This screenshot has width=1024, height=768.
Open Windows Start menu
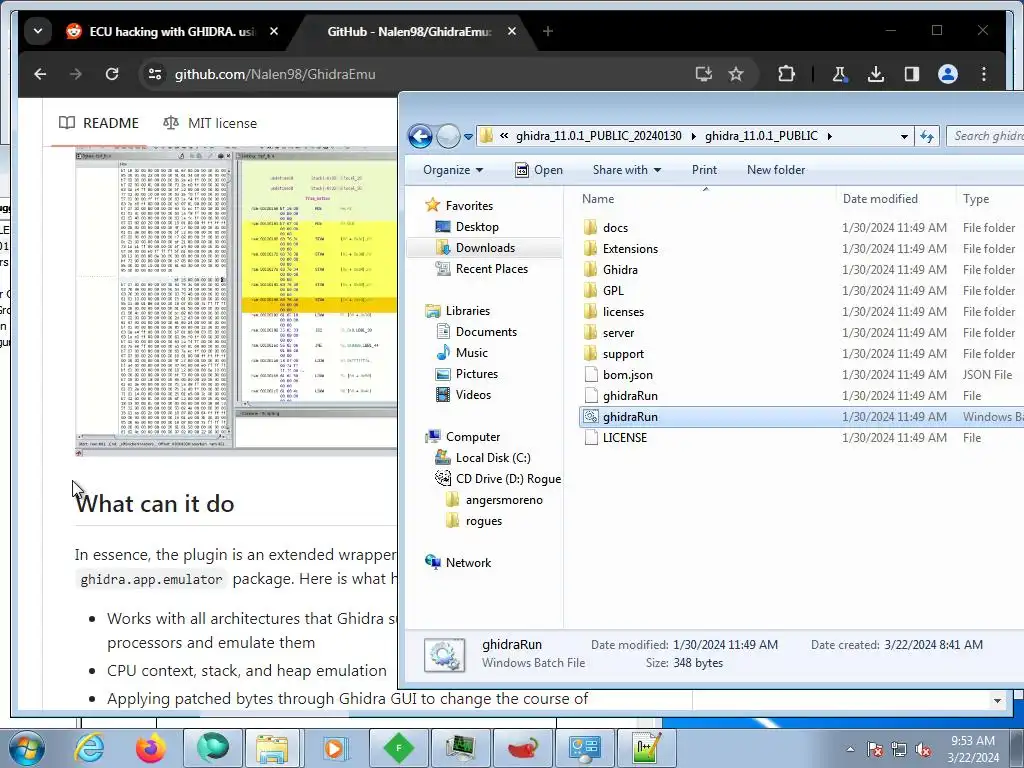pyautogui.click(x=26, y=748)
